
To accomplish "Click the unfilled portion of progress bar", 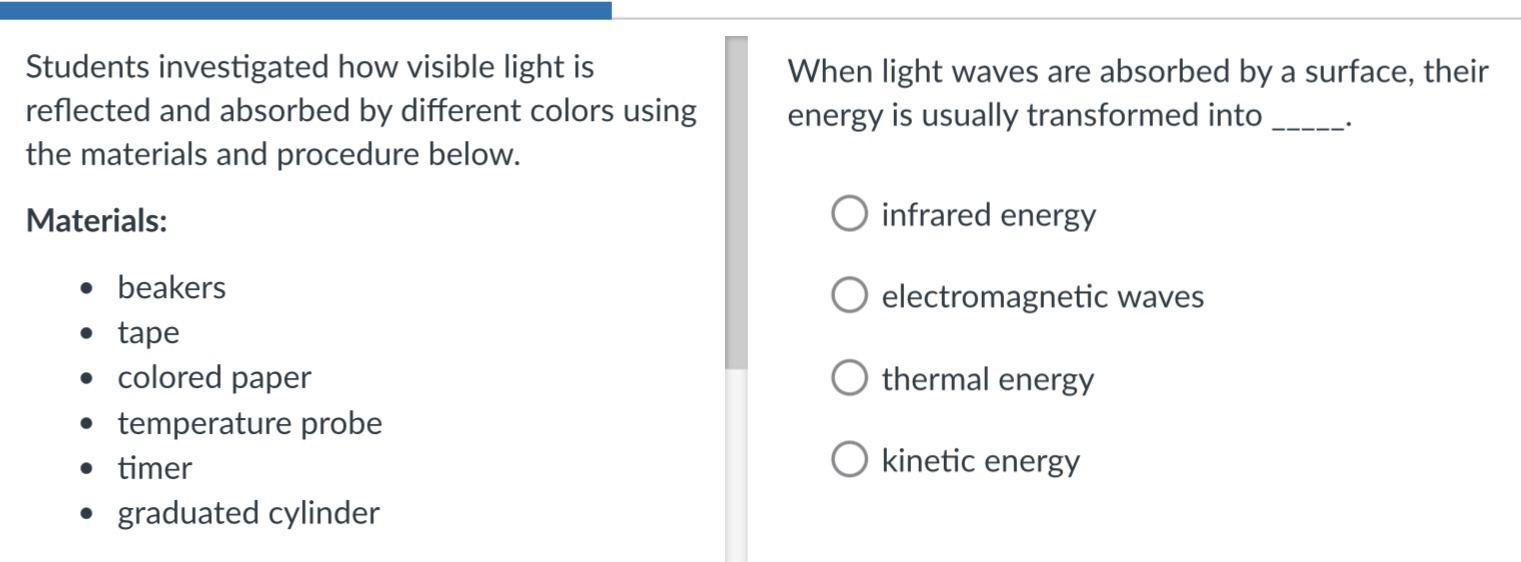I will point(1066,17).
